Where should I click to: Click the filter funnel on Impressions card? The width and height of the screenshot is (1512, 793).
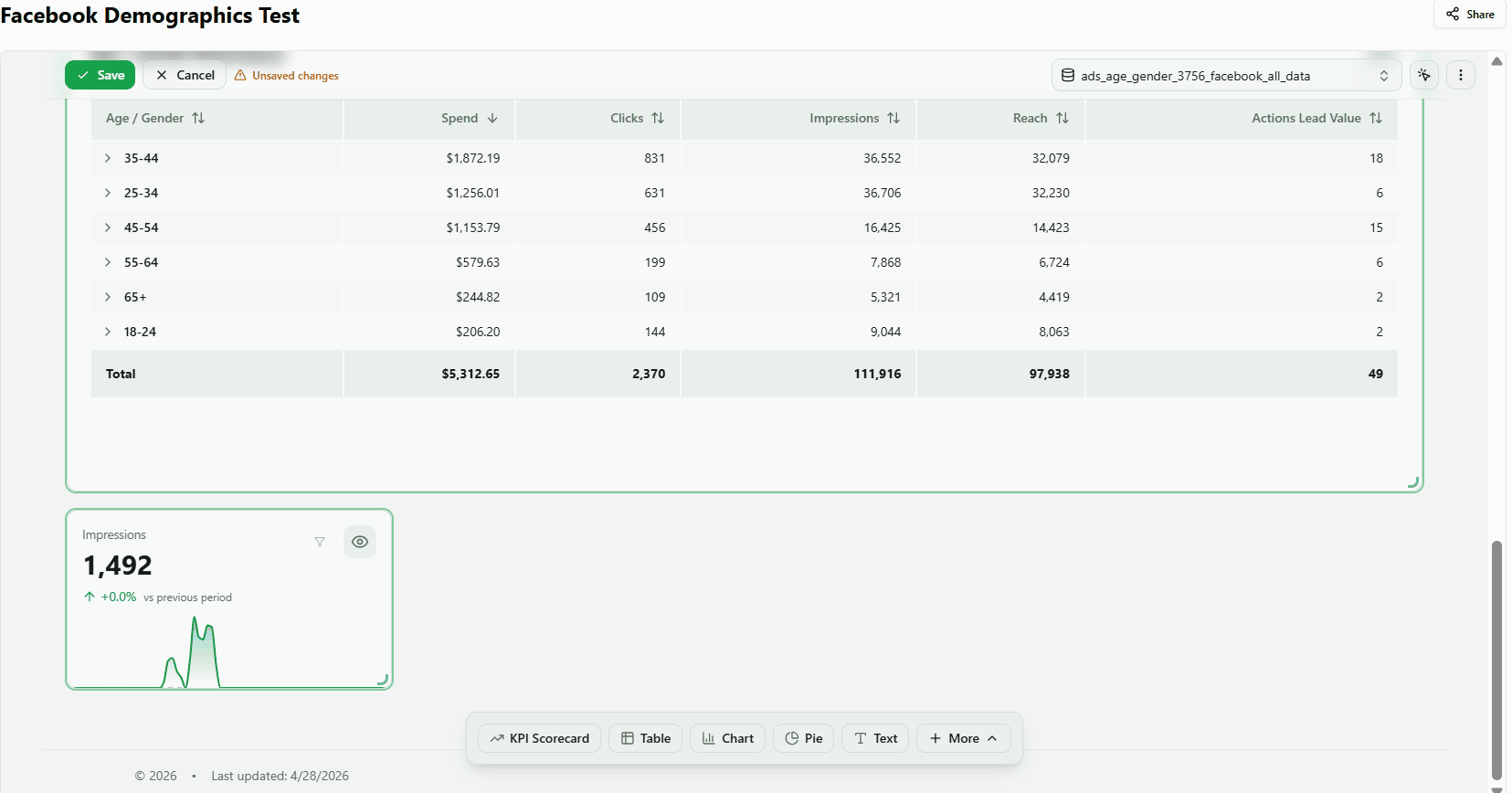coord(320,542)
